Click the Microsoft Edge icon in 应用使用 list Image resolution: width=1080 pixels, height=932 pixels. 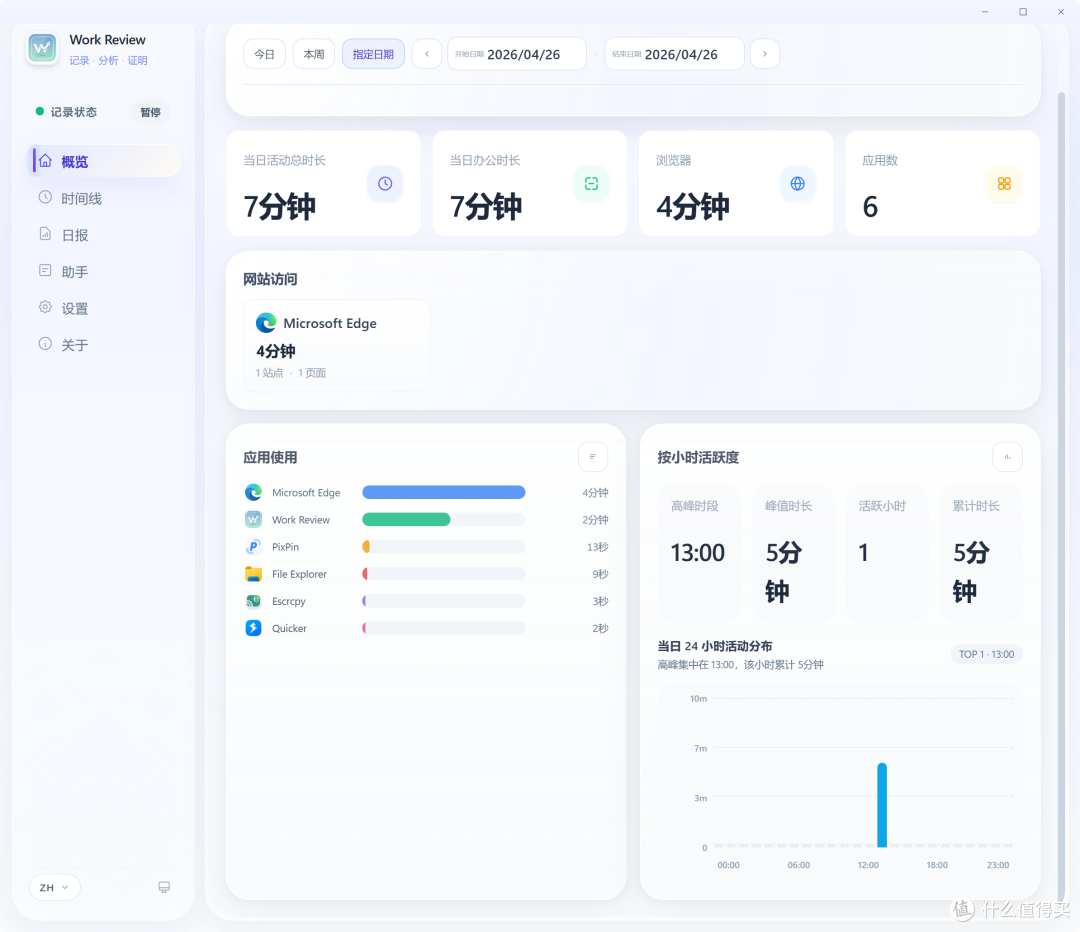[253, 492]
